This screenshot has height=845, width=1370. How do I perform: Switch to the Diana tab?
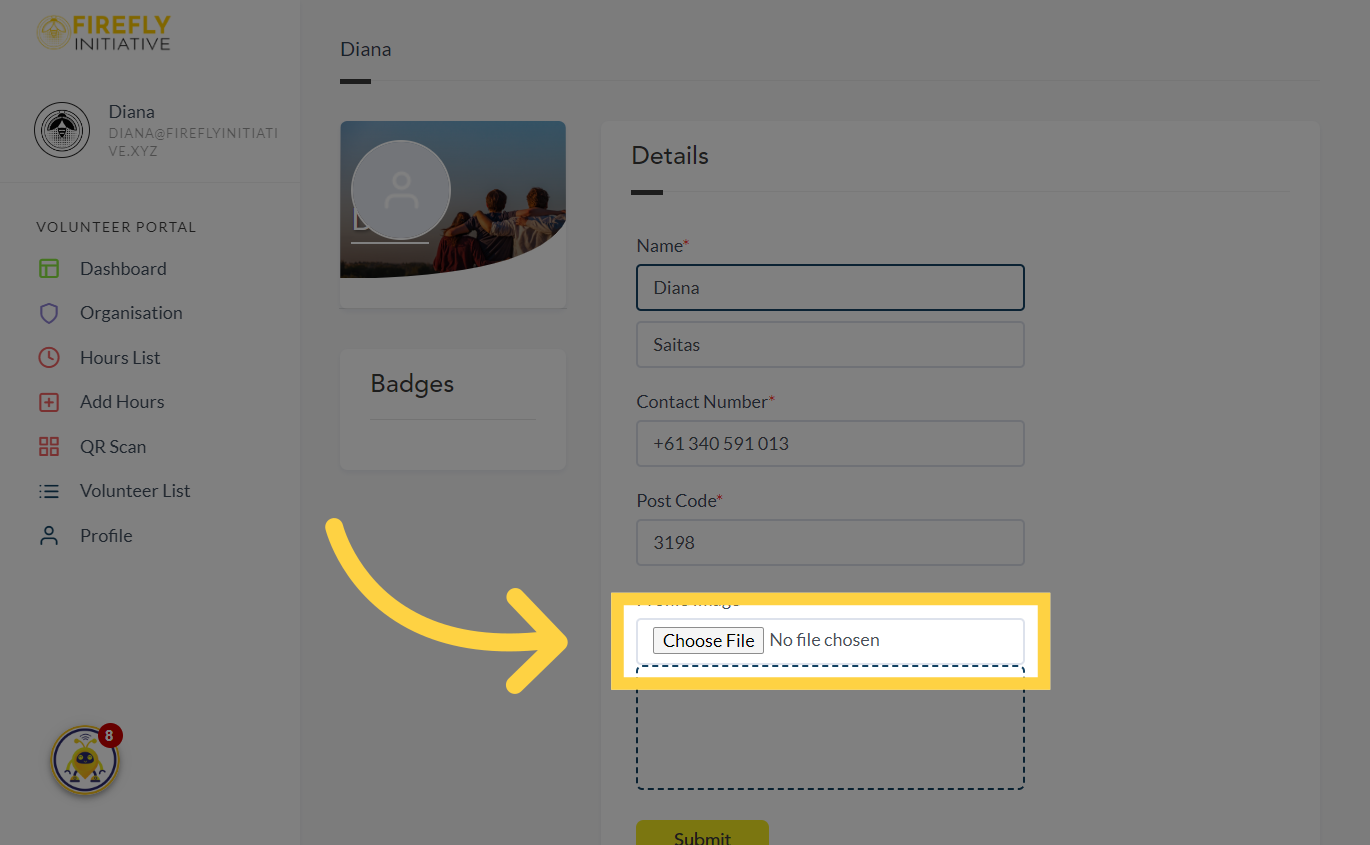coord(365,48)
